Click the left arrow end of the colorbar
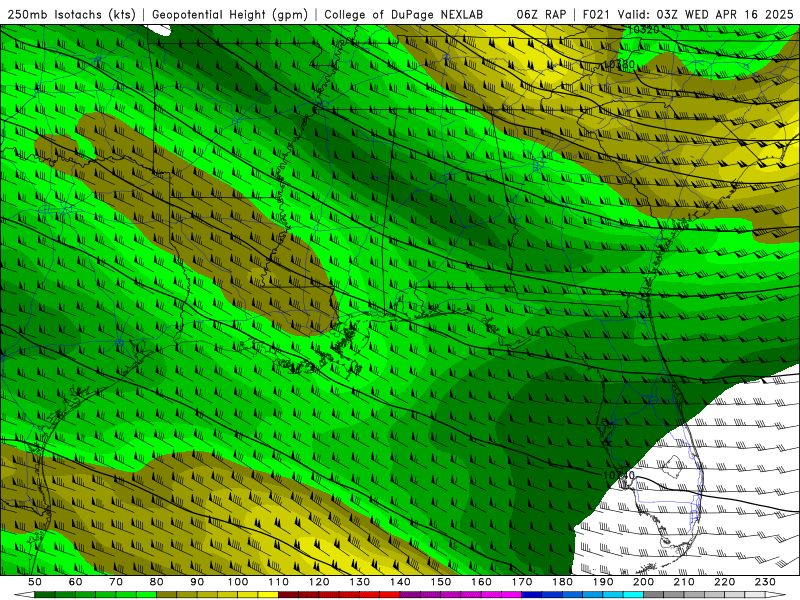 pos(24,595)
